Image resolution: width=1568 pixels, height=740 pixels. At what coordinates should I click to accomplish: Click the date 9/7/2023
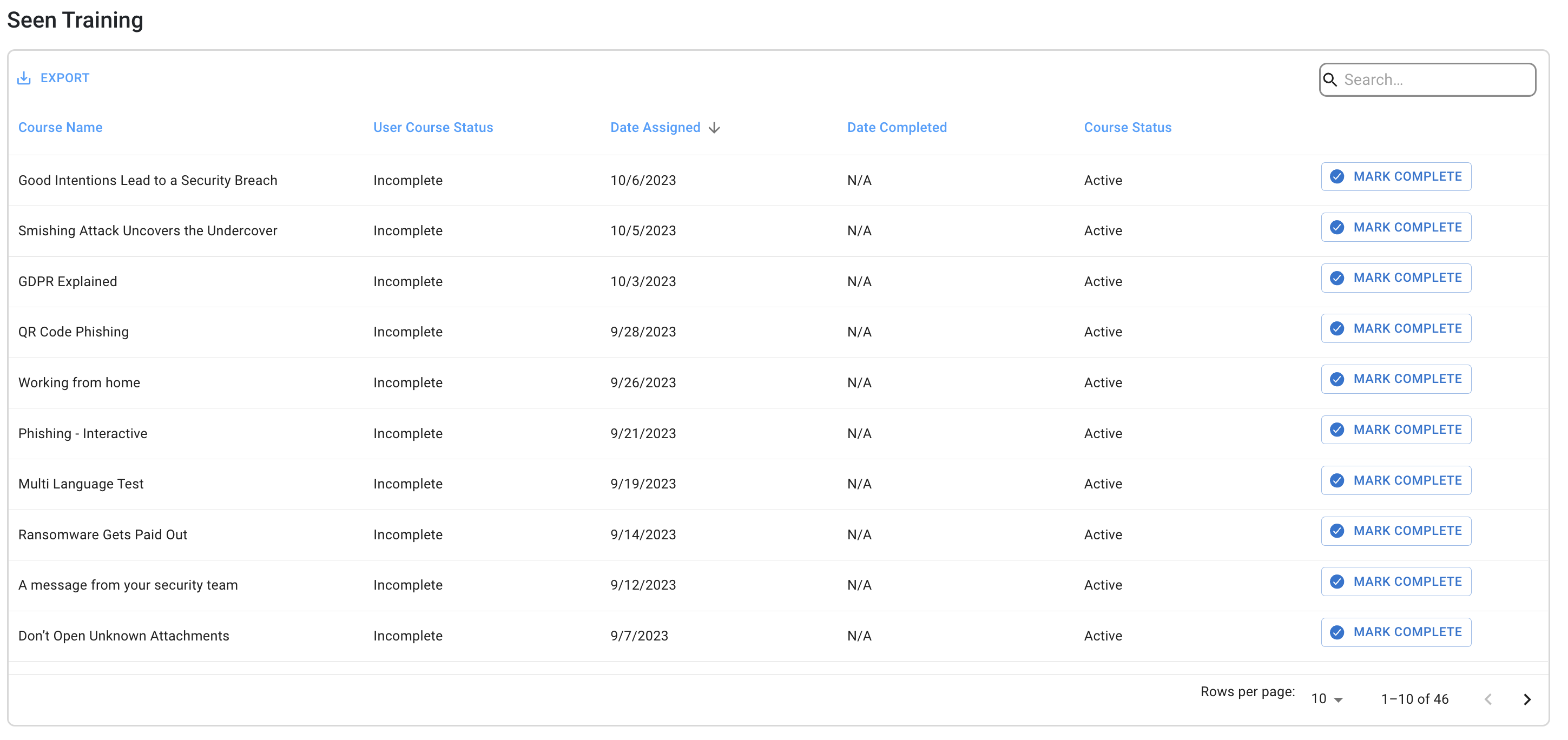(x=639, y=636)
